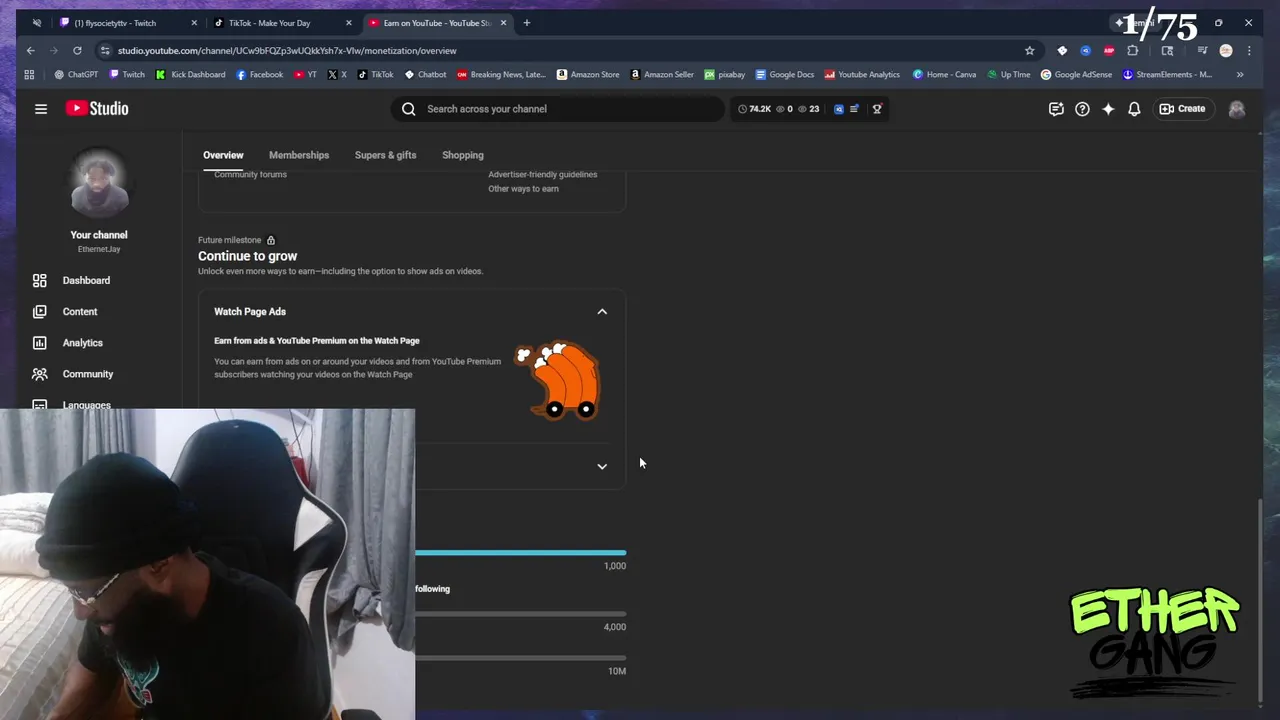This screenshot has height=720, width=1280.
Task: Click the 74.2K watch-time stat
Action: click(755, 109)
